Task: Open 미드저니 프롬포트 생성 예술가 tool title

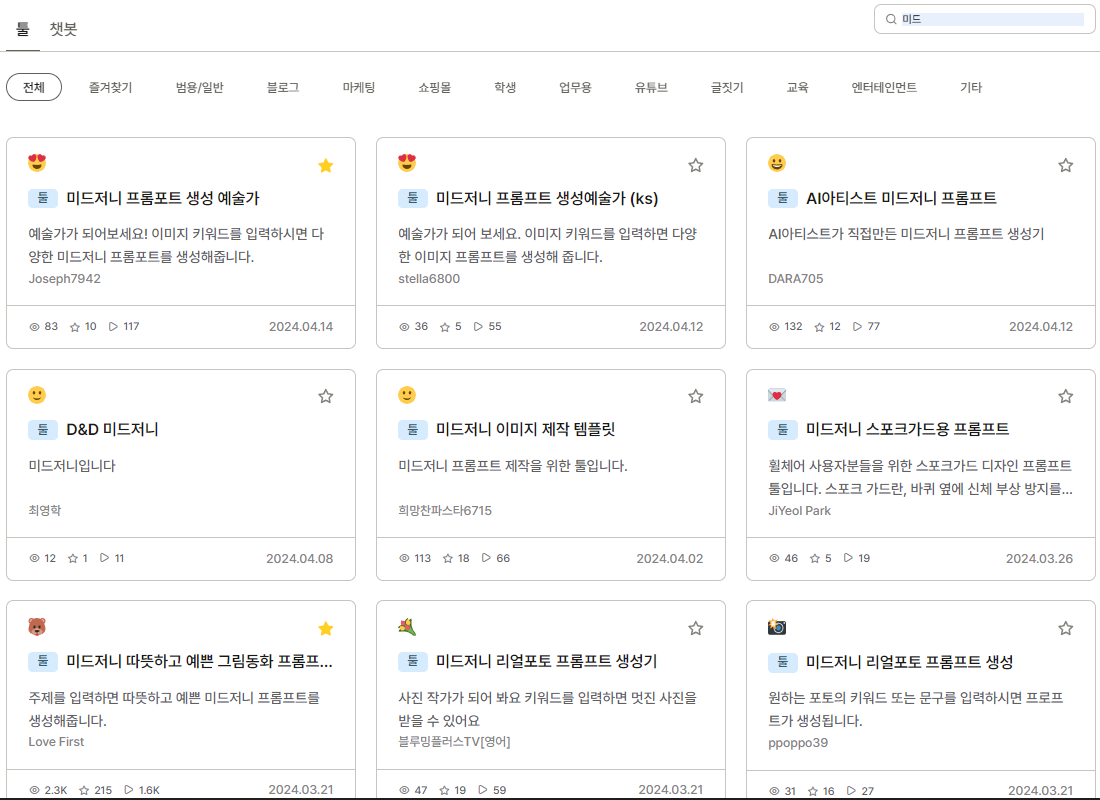Action: (x=163, y=198)
